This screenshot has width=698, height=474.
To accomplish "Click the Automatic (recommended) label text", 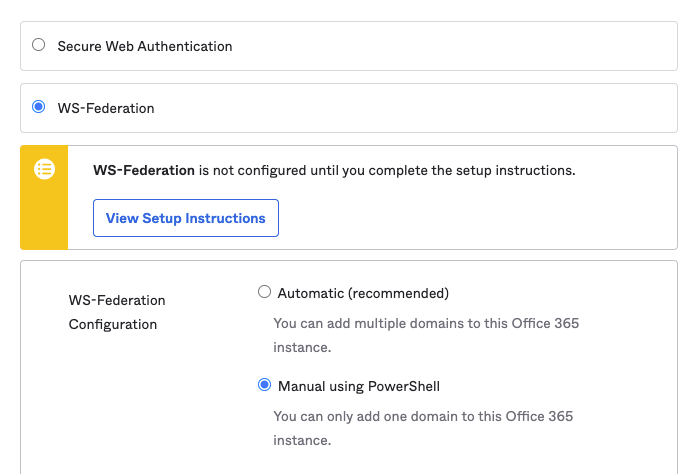I will click(x=363, y=293).
